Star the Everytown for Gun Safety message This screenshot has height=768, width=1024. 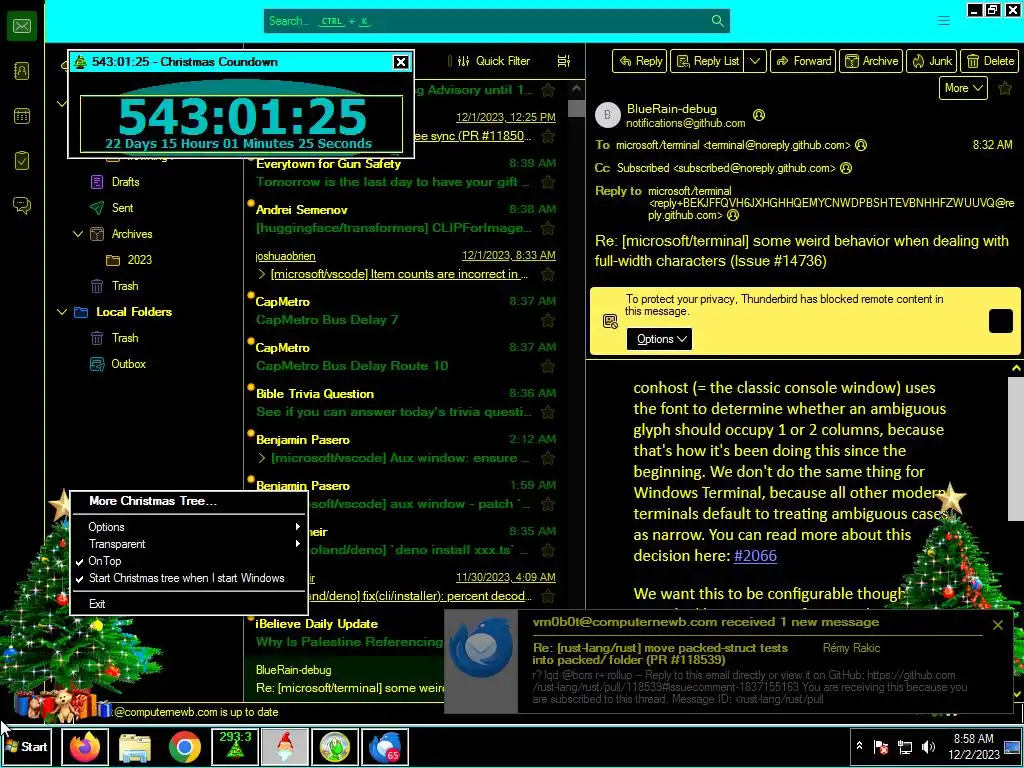548,182
